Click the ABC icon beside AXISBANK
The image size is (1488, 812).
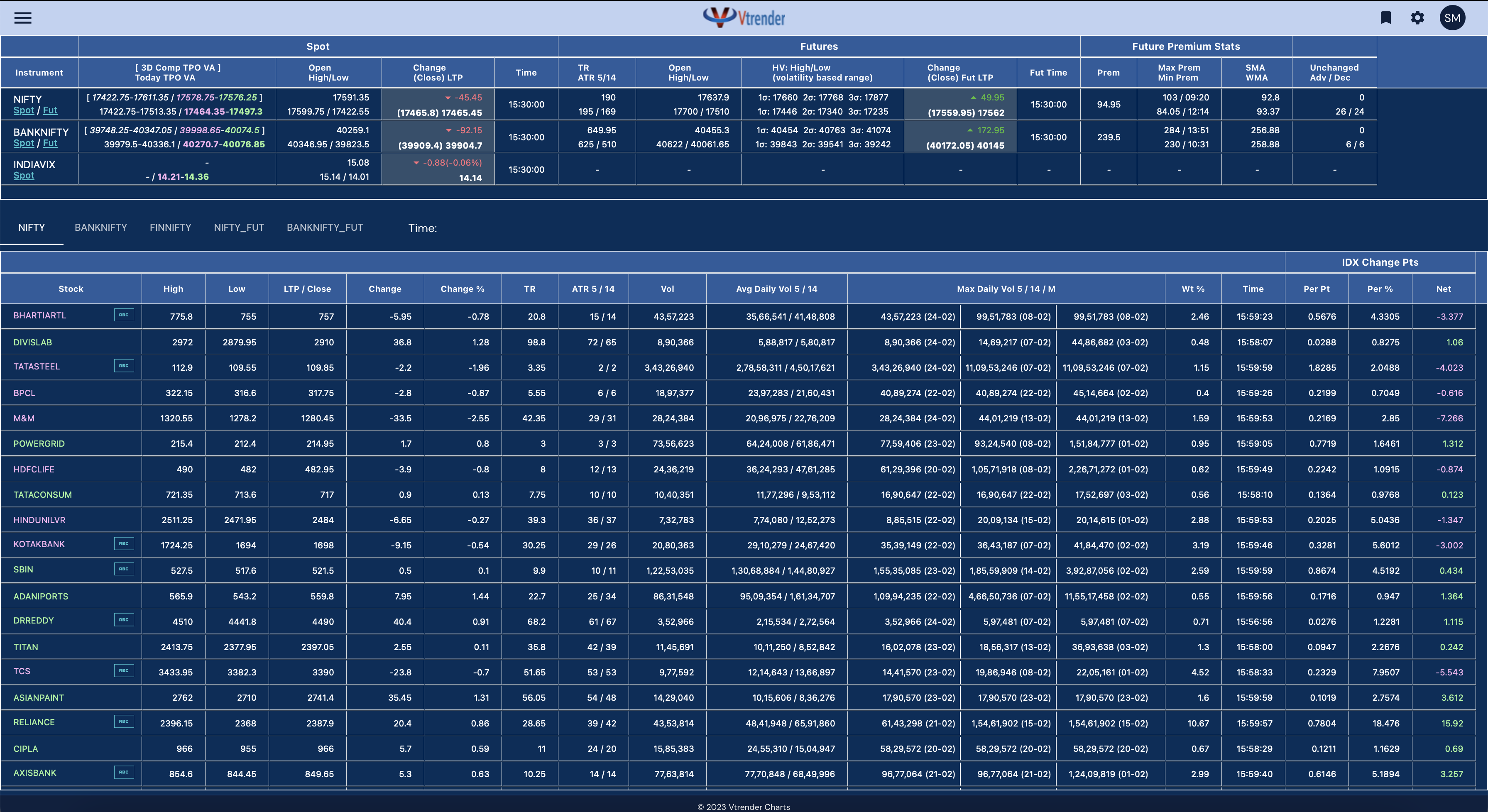(124, 772)
